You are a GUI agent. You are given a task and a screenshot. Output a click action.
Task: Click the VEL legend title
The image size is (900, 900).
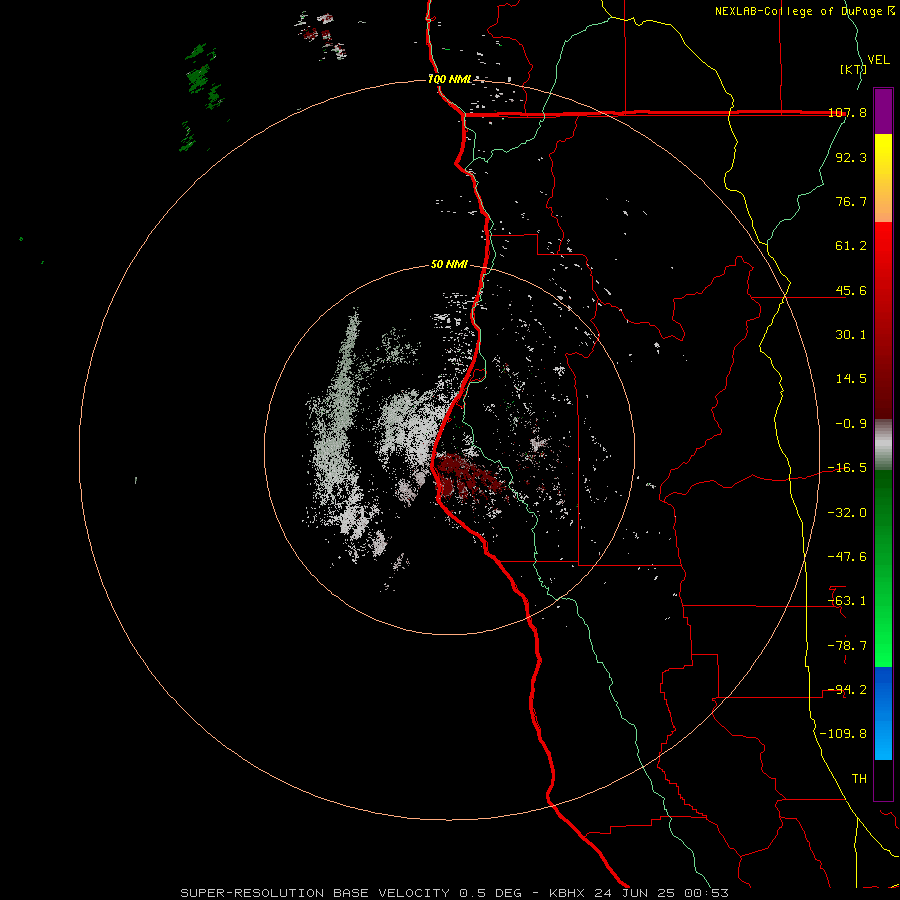[x=878, y=60]
